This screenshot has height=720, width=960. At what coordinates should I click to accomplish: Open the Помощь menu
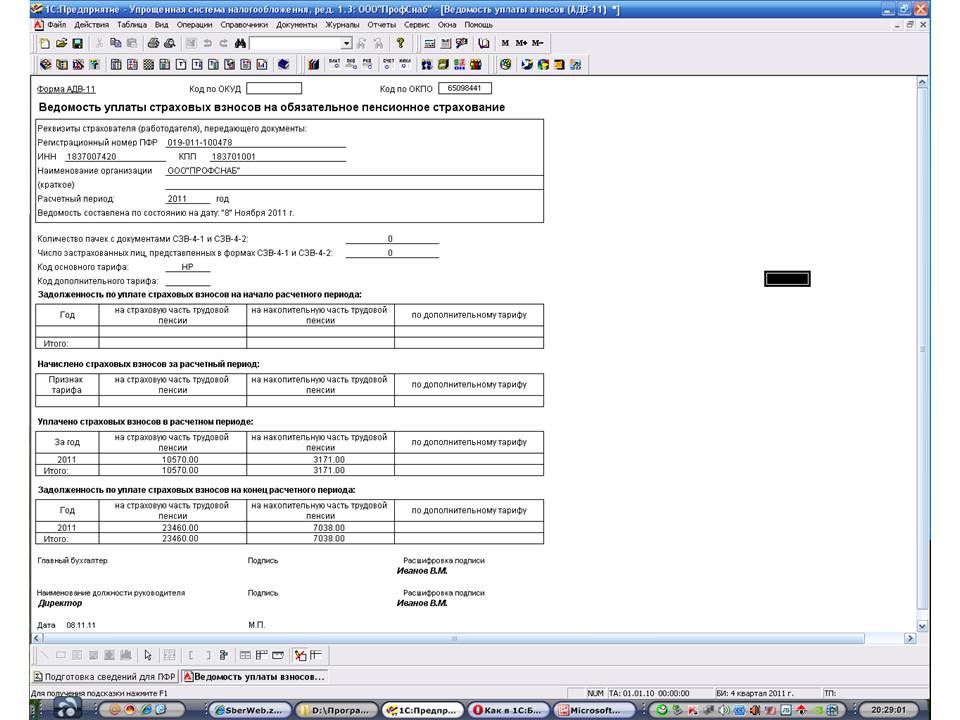(478, 25)
